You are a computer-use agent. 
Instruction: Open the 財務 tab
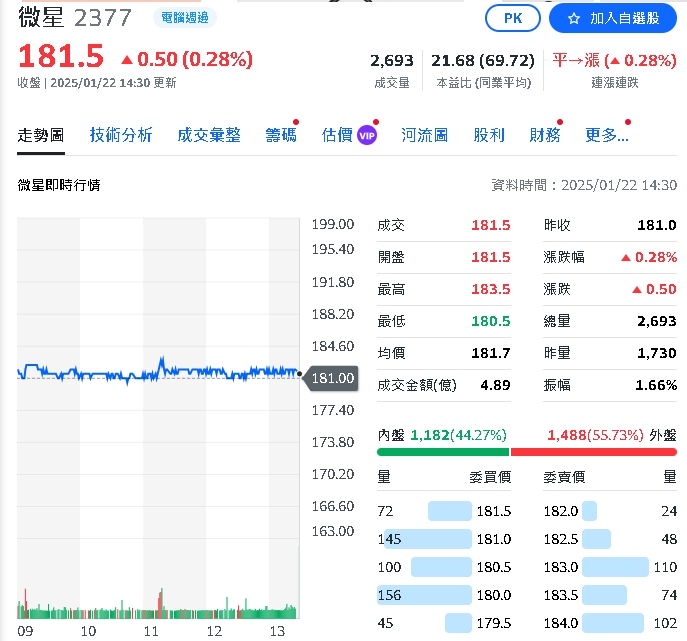pos(545,135)
